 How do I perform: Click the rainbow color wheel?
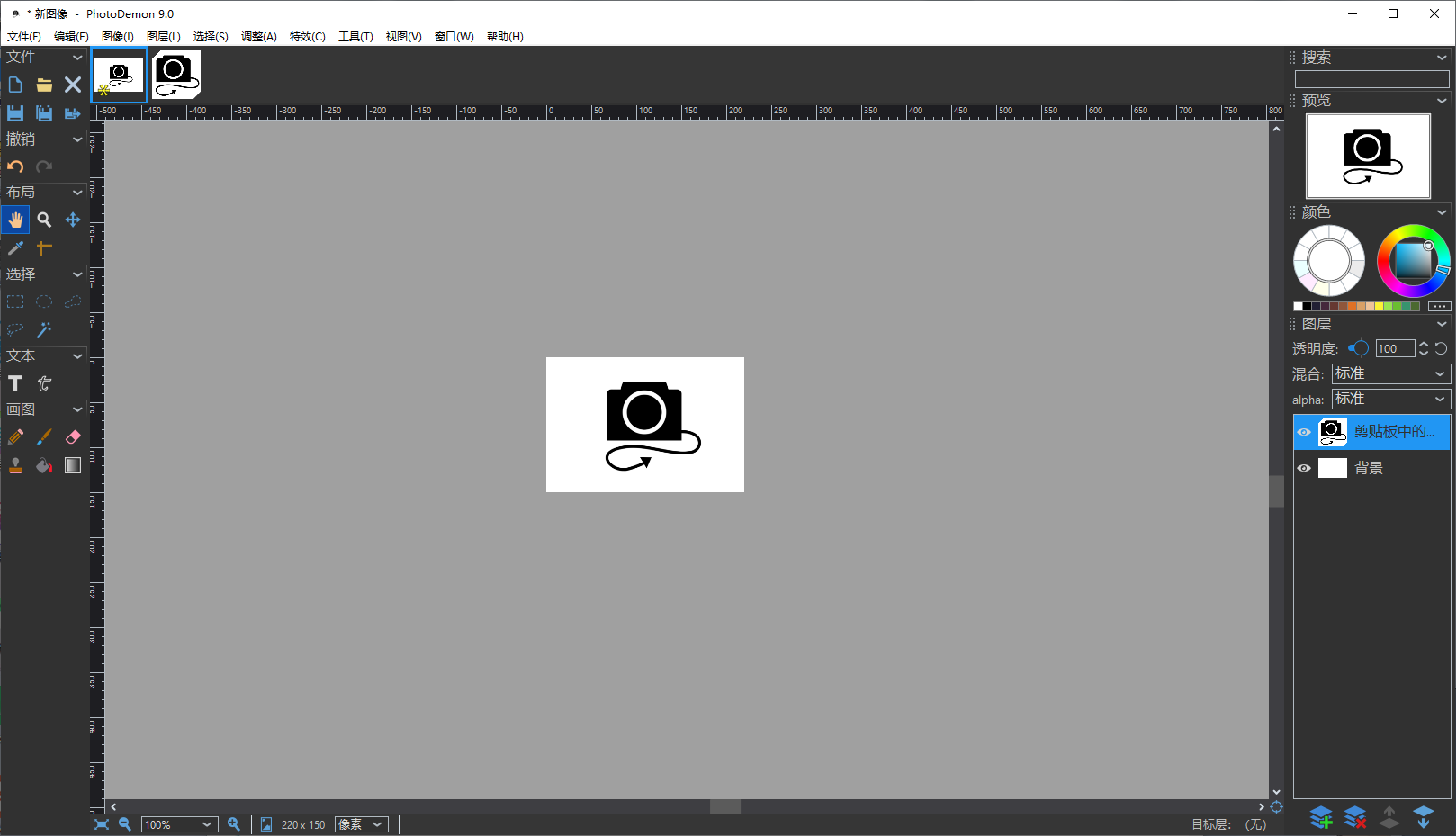1413,261
